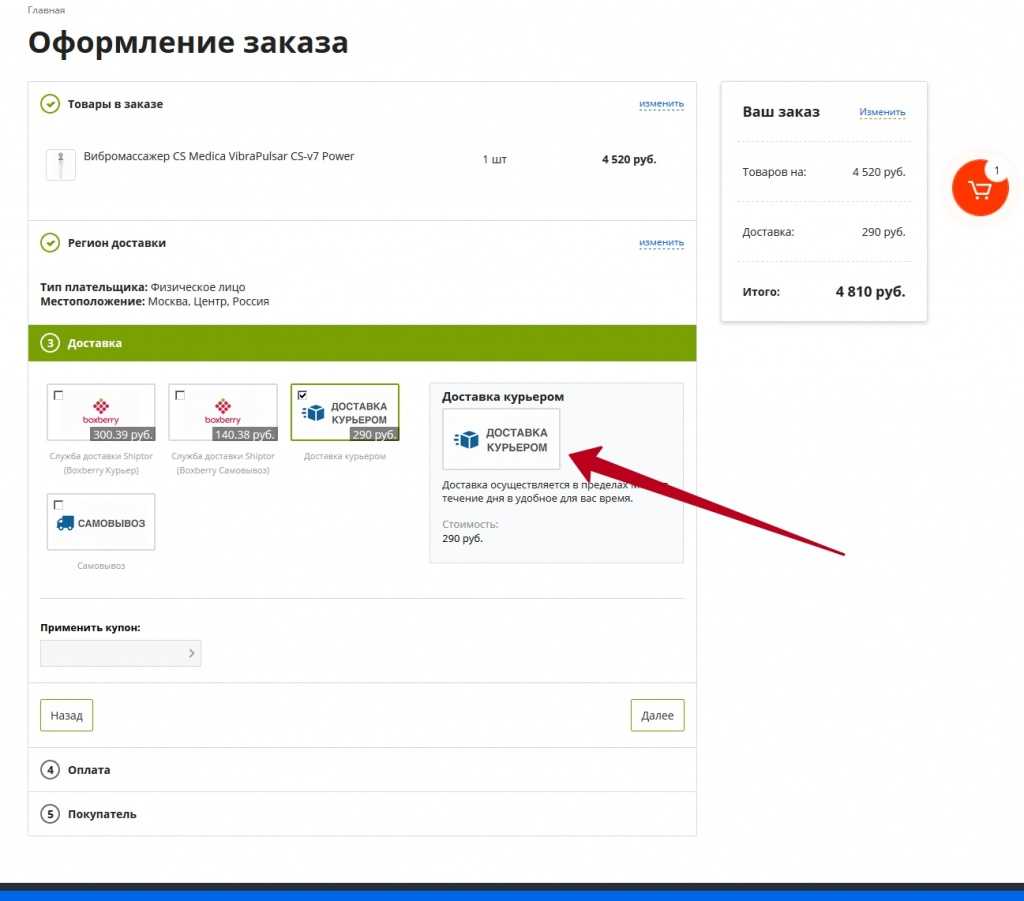Expand the Покупатель step 5 section
The image size is (1024, 901).
[101, 814]
